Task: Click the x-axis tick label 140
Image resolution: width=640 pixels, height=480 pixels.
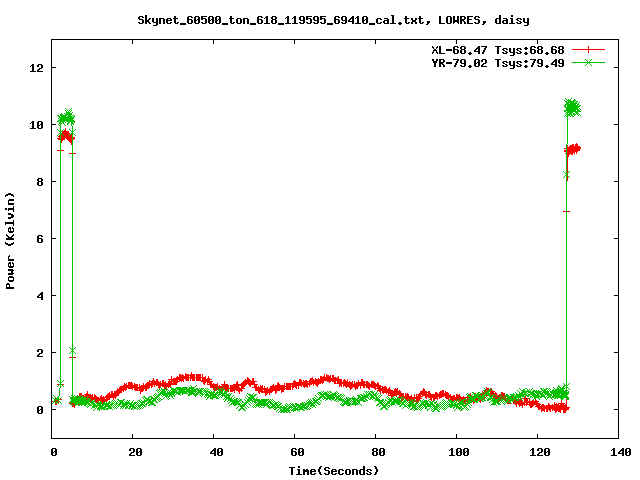Action: tap(621, 452)
